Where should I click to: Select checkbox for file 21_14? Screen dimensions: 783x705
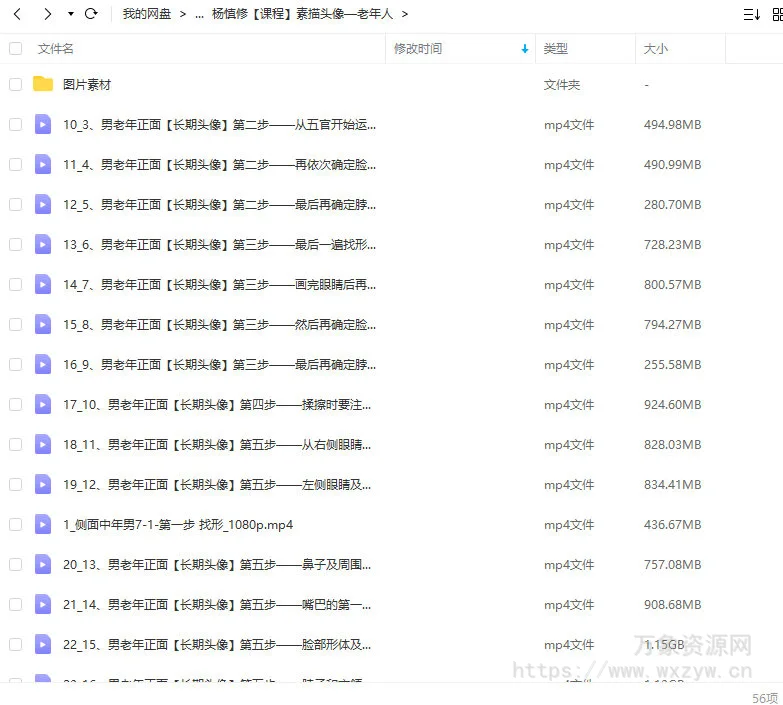pos(15,604)
